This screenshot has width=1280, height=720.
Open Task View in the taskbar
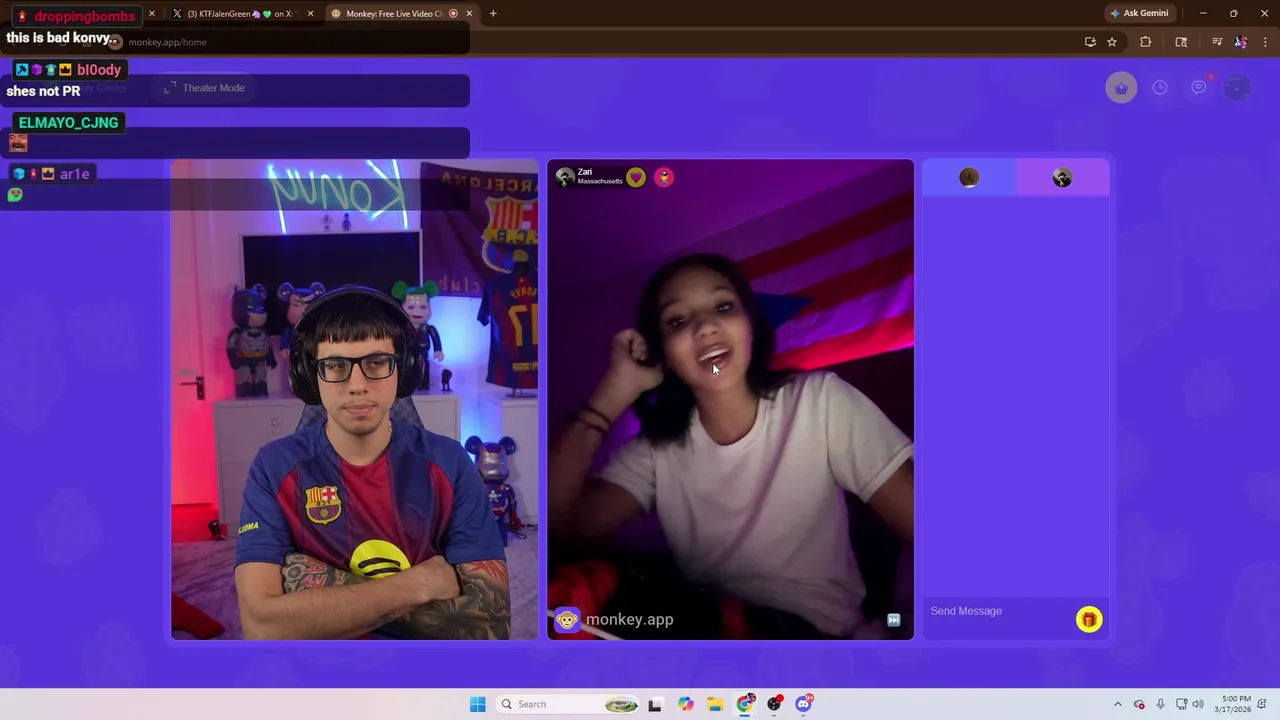click(x=655, y=704)
